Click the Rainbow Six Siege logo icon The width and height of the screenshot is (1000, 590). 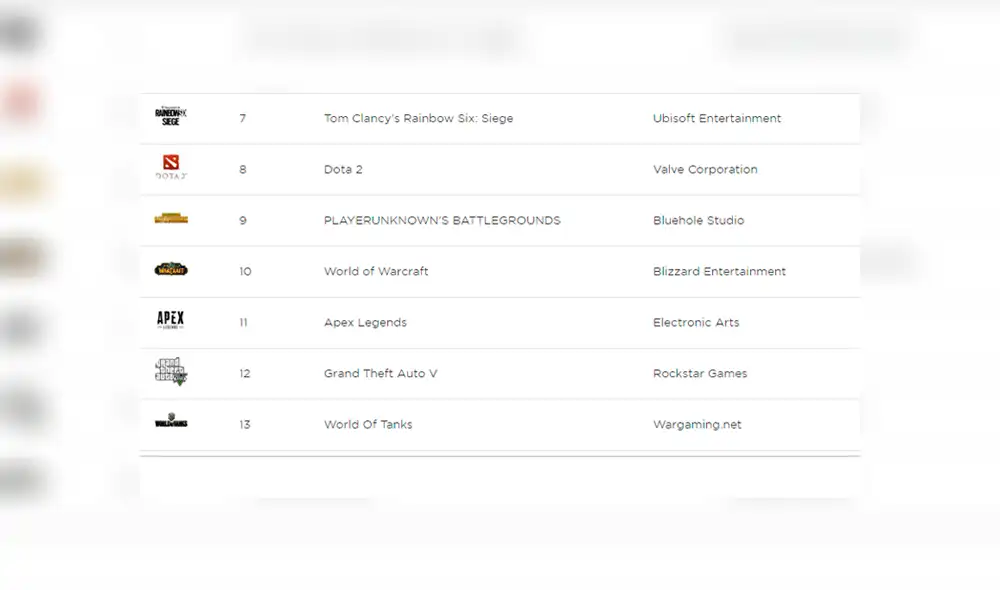tap(171, 117)
